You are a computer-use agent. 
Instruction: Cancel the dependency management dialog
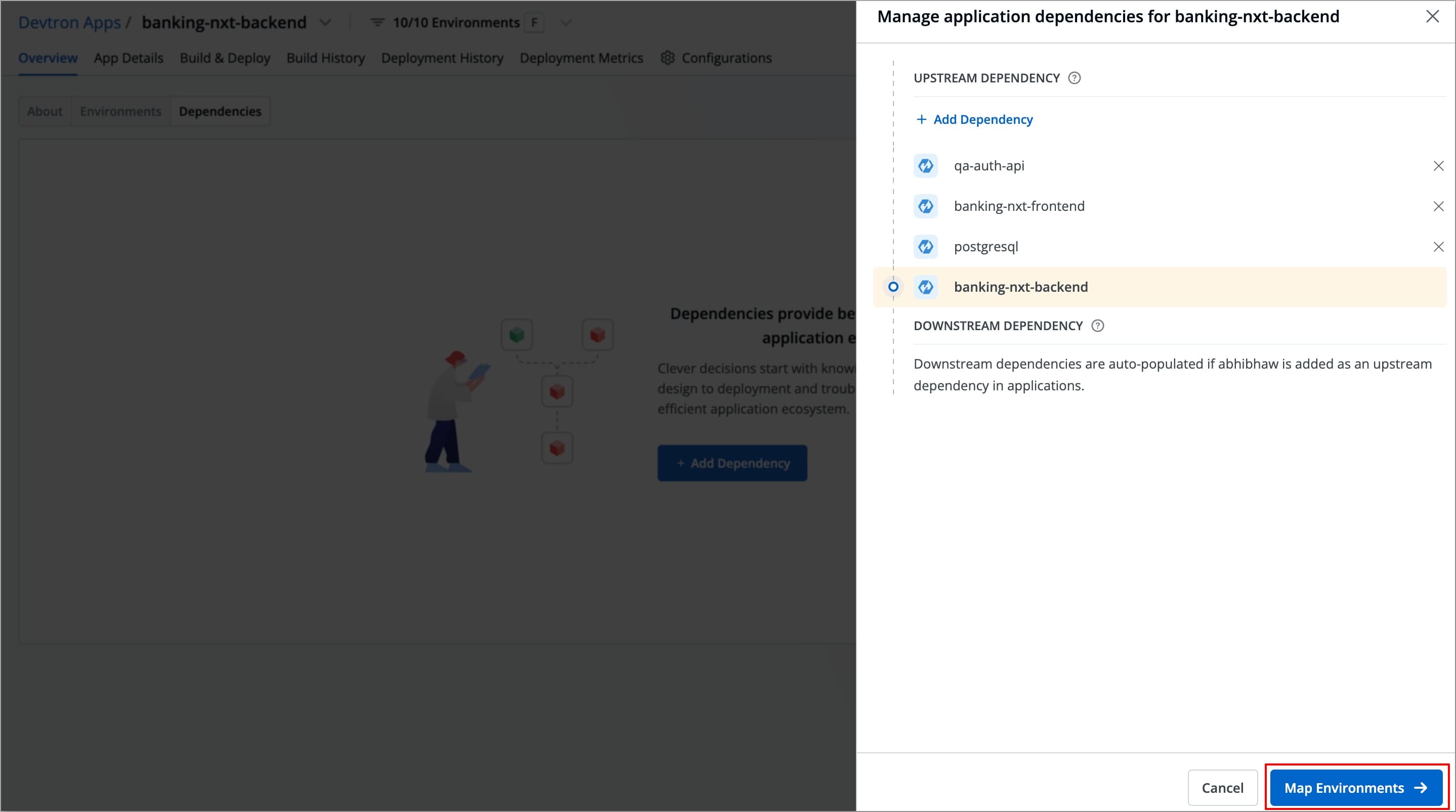click(1222, 788)
